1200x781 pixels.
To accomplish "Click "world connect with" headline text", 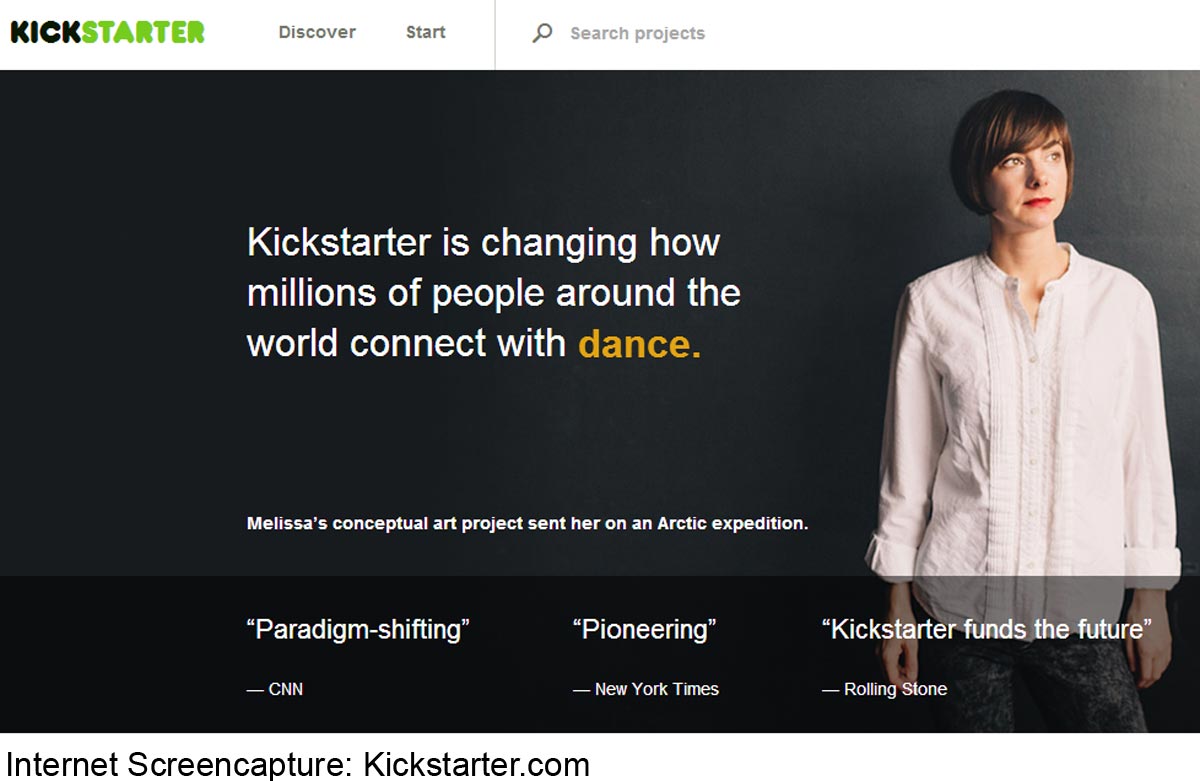I will click(406, 344).
